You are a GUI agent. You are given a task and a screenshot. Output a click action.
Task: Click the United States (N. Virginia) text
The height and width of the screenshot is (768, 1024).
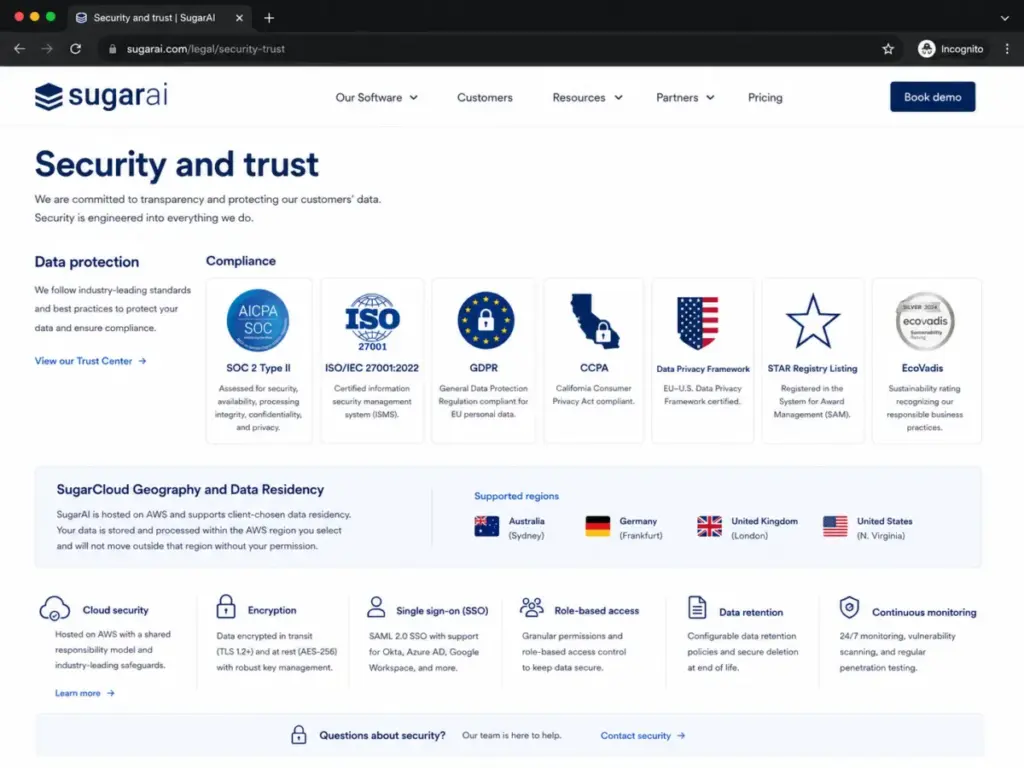(884, 528)
